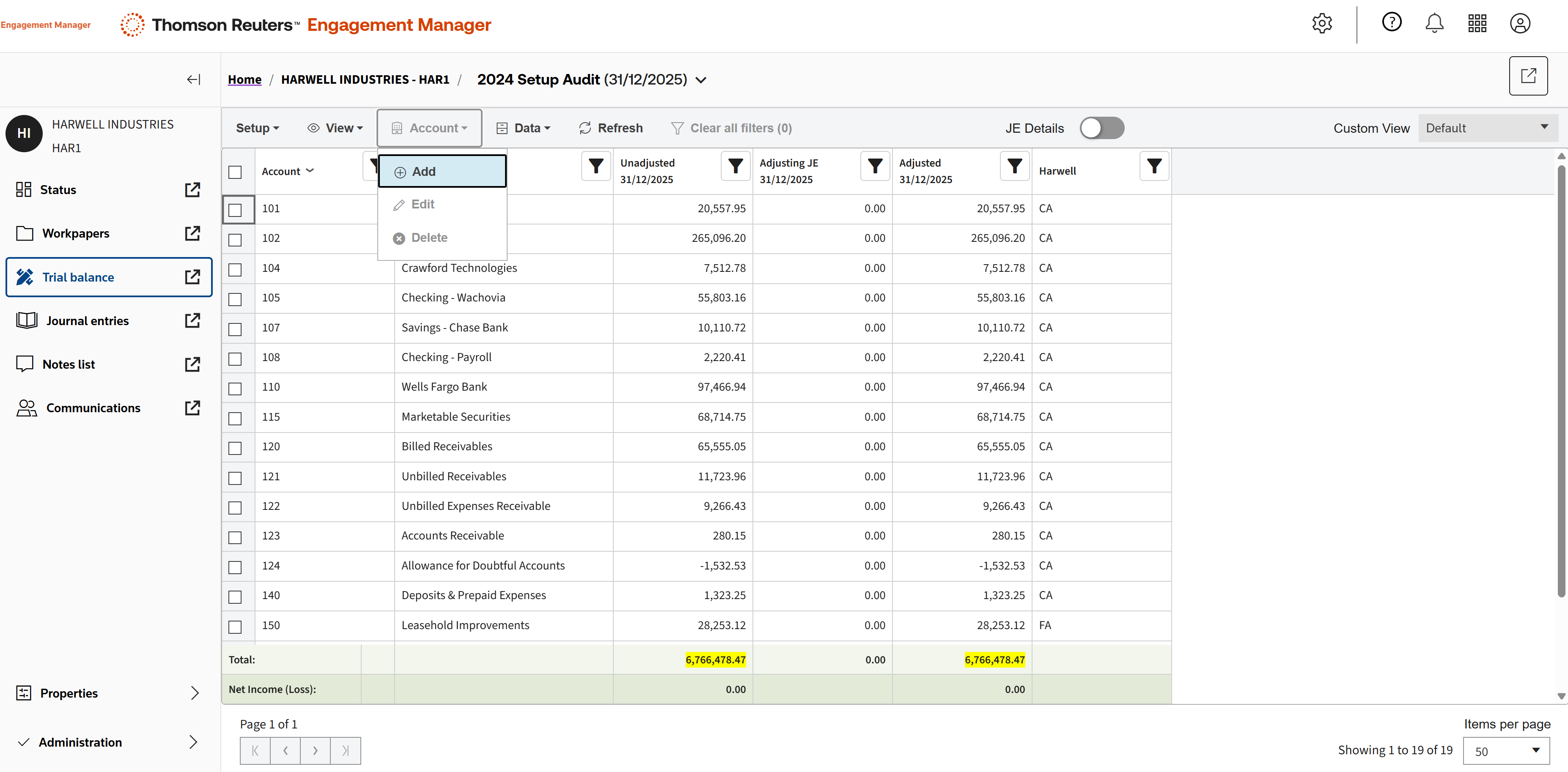Screen dimensions: 1568x772
Task: Filter the Unadjusted column
Action: [x=735, y=166]
